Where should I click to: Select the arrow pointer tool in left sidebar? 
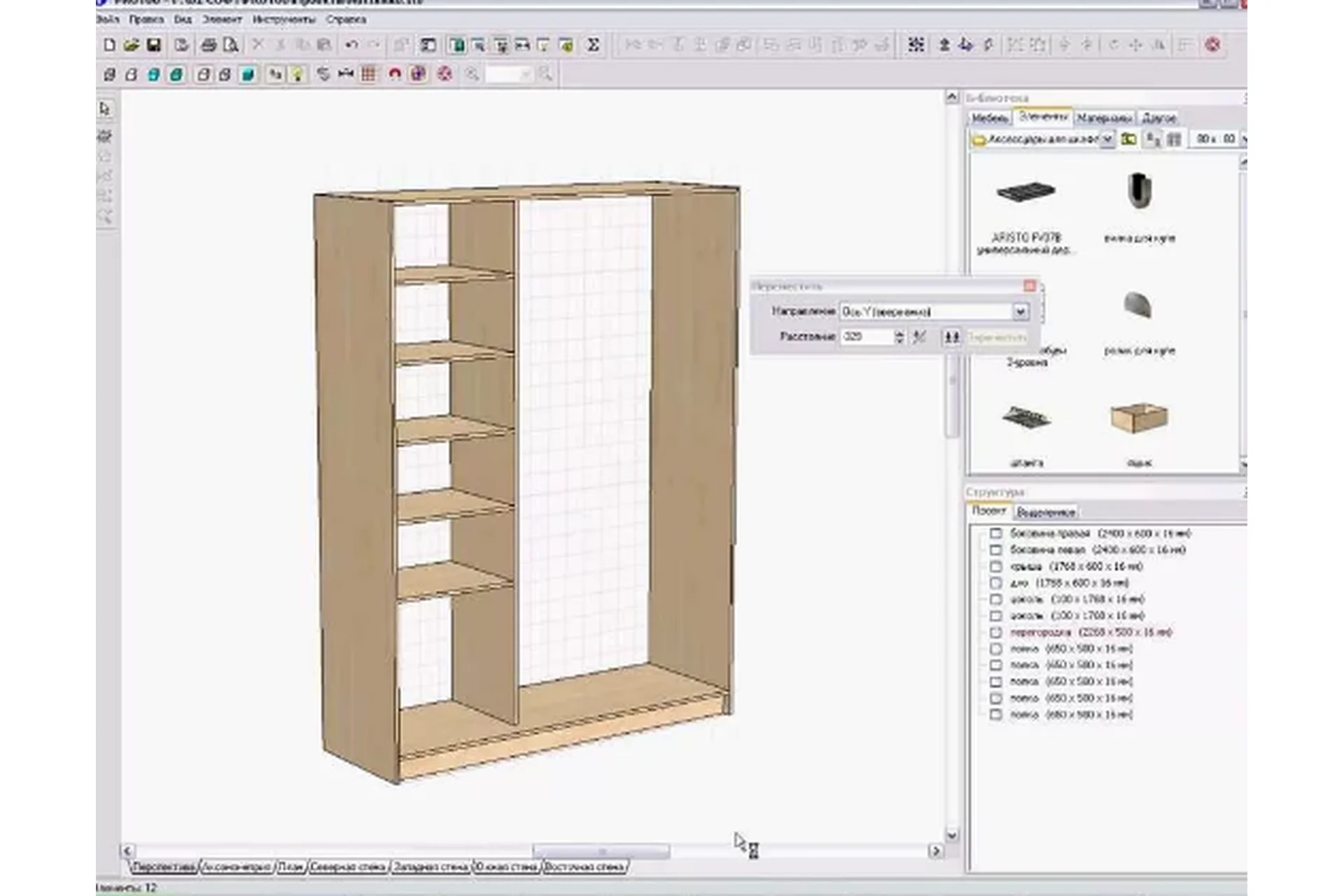click(105, 109)
